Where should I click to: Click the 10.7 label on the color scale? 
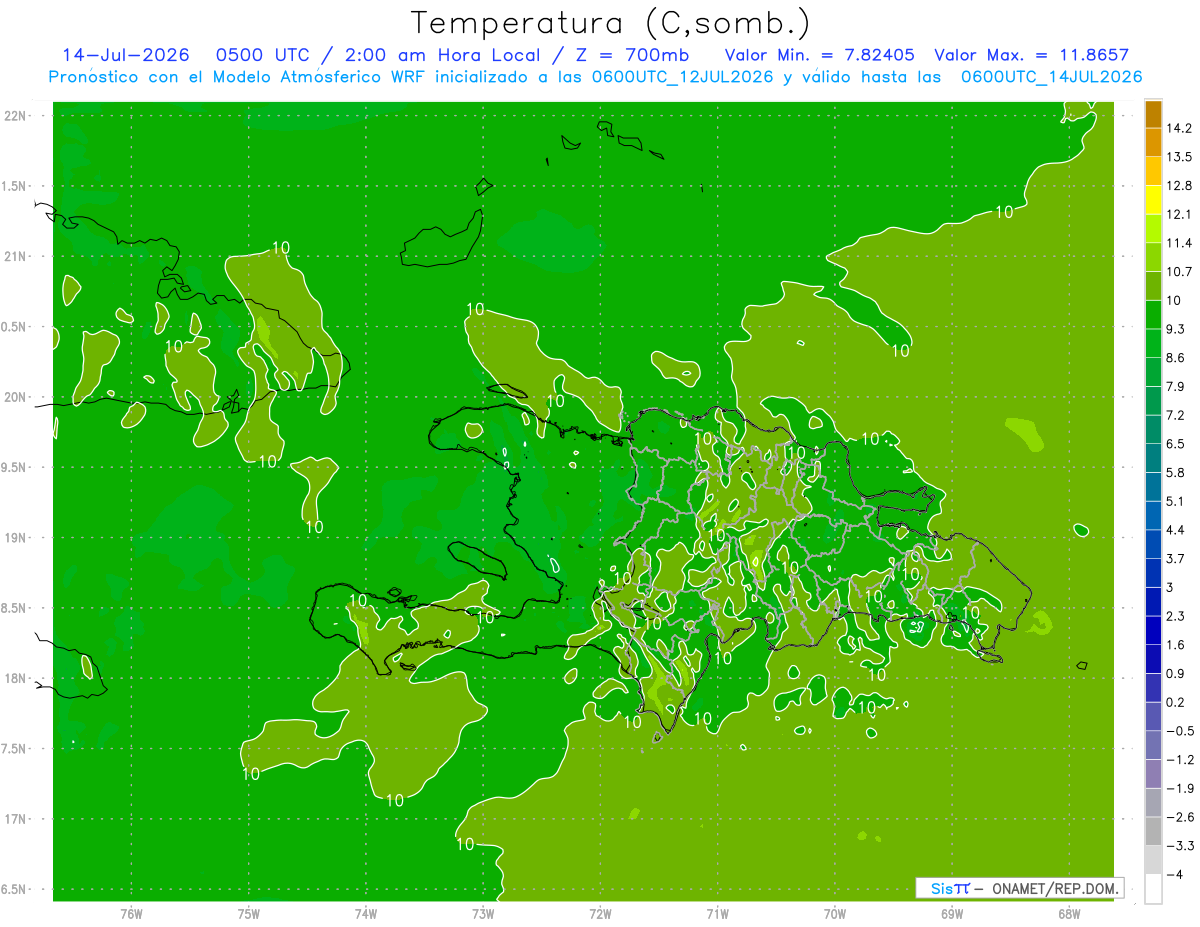click(x=1179, y=272)
